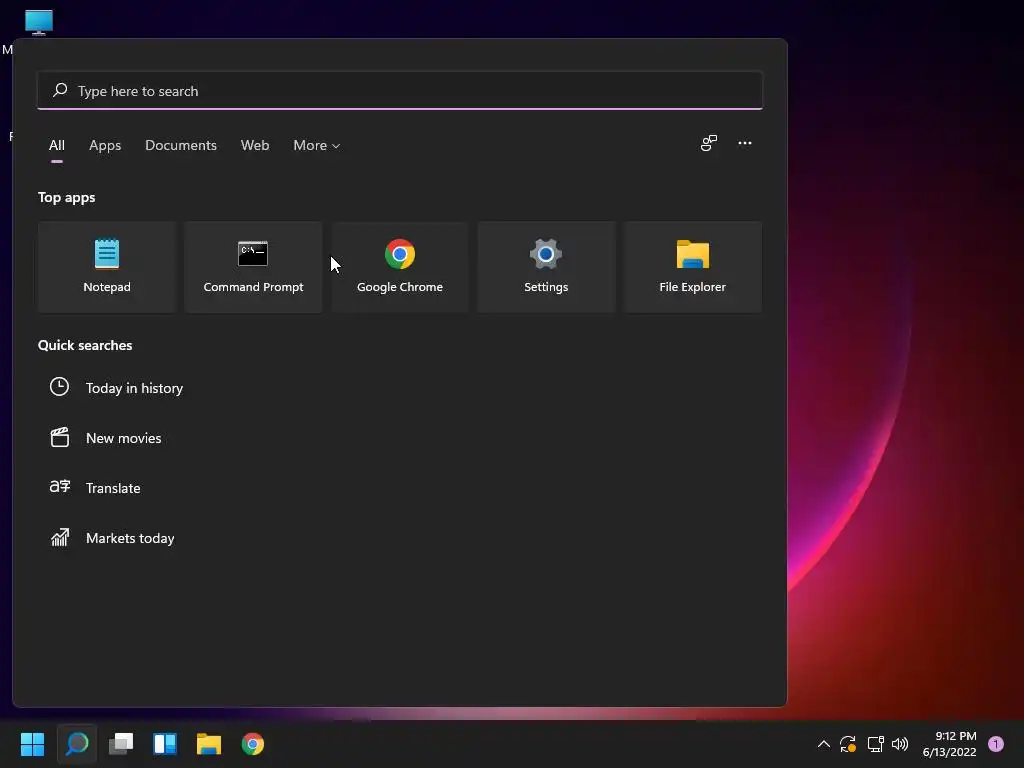Open Markets today quick search
1024x768 pixels.
tap(130, 538)
